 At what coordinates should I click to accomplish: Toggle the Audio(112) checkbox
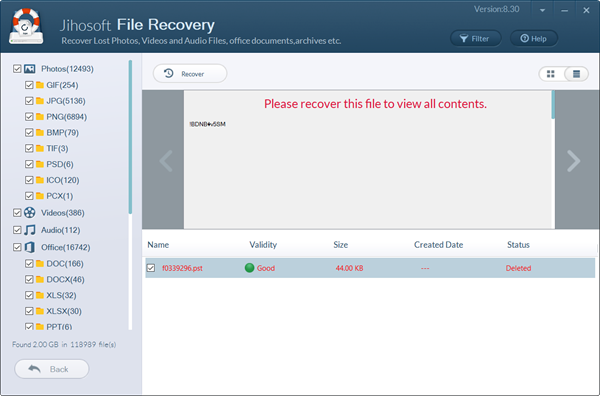[x=17, y=230]
